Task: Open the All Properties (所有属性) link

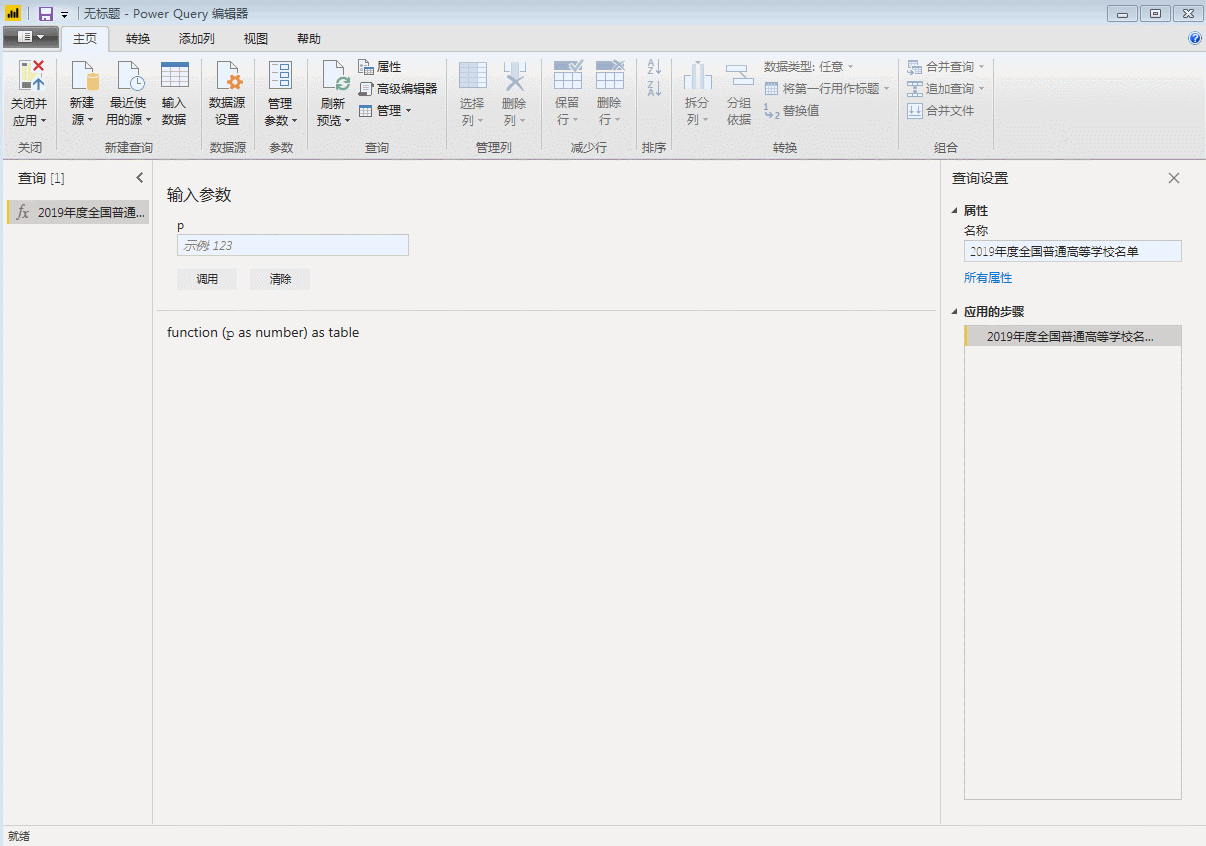Action: [x=988, y=278]
